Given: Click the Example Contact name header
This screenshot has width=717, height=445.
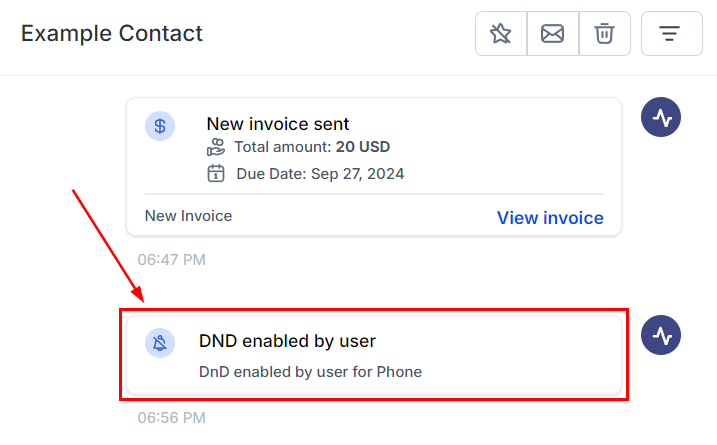Looking at the screenshot, I should click(112, 33).
